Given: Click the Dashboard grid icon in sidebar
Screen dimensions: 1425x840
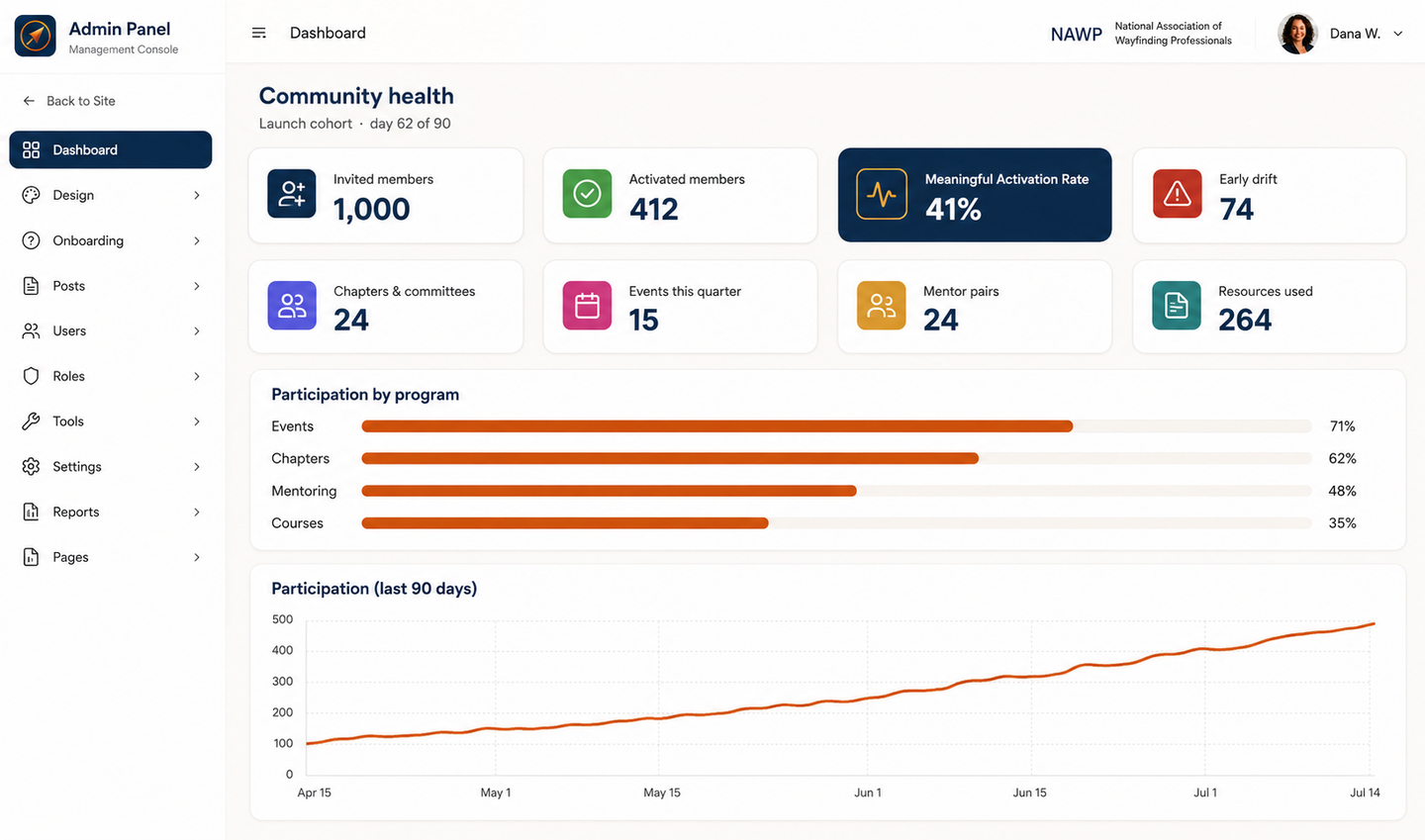Looking at the screenshot, I should pyautogui.click(x=31, y=149).
